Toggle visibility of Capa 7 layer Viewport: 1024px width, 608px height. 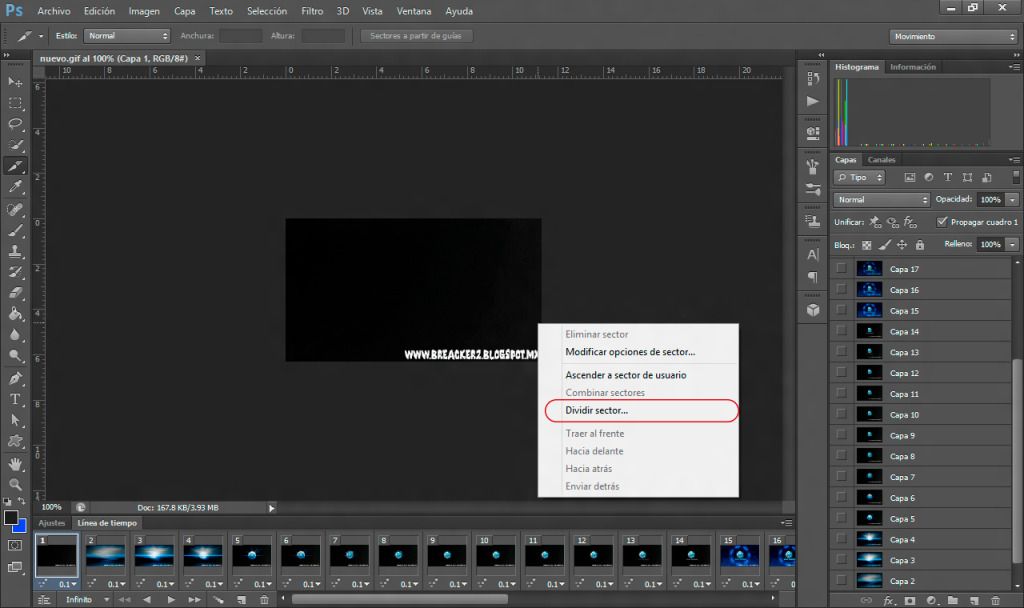pyautogui.click(x=841, y=477)
